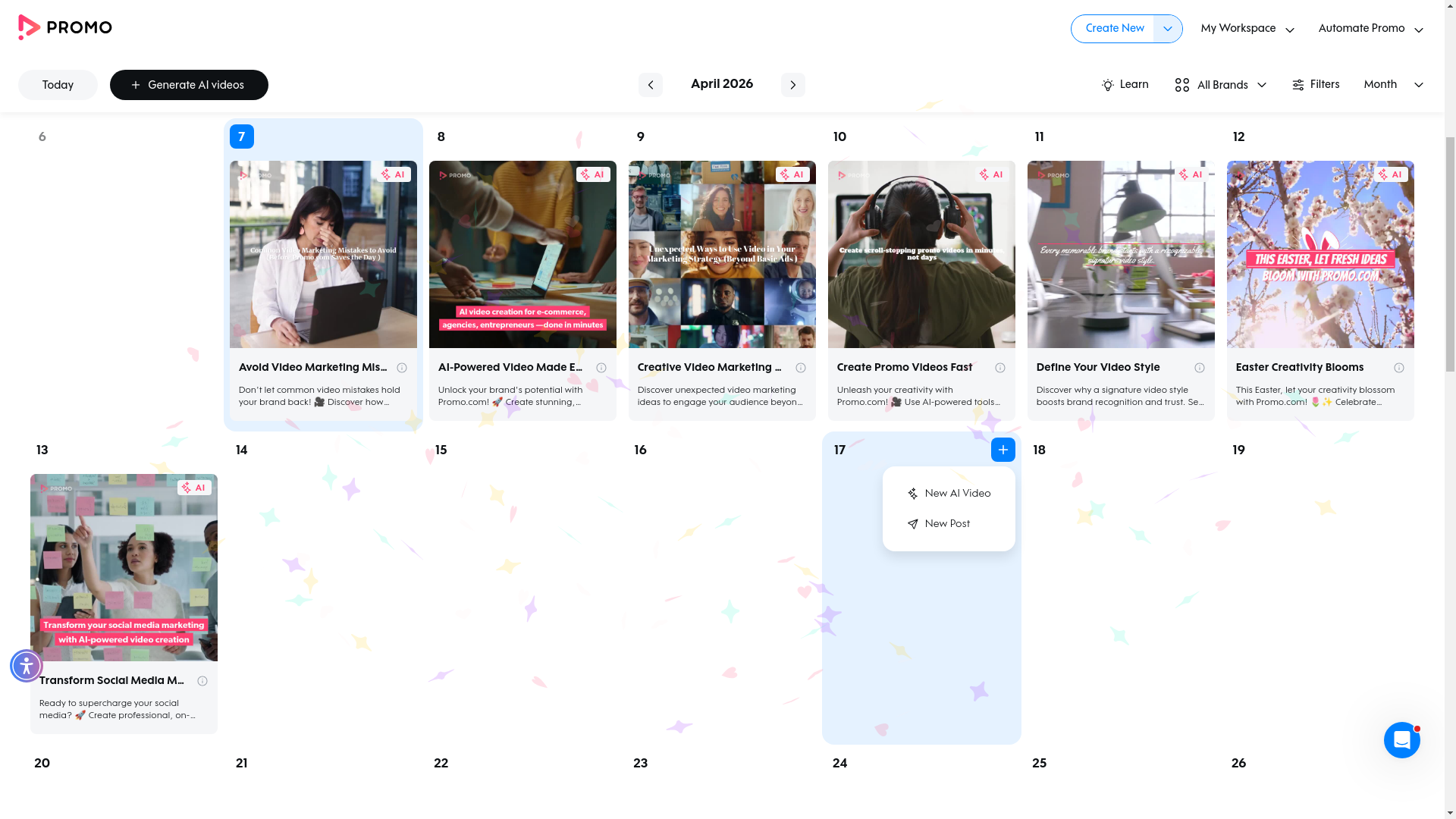Image resolution: width=1456 pixels, height=819 pixels.
Task: Open Learn using the lightbulb icon
Action: (1108, 84)
